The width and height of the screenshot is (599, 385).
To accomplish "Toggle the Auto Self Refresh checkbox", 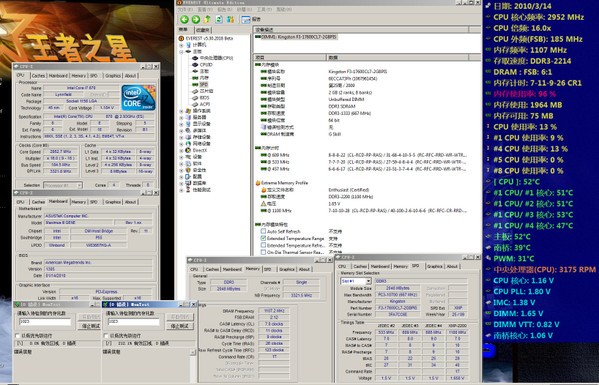I will coord(263,231).
